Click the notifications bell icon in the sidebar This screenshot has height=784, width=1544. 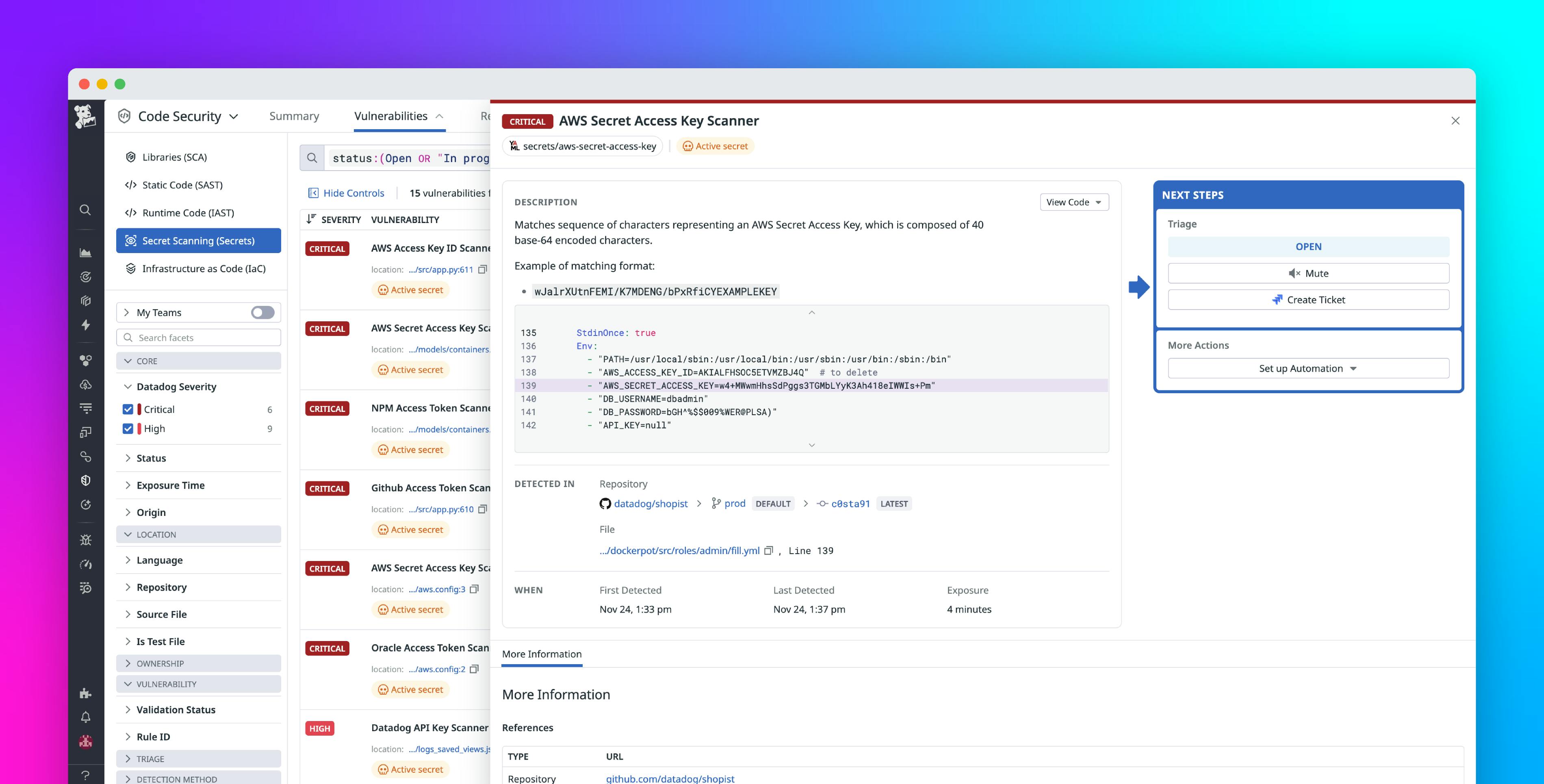click(85, 716)
